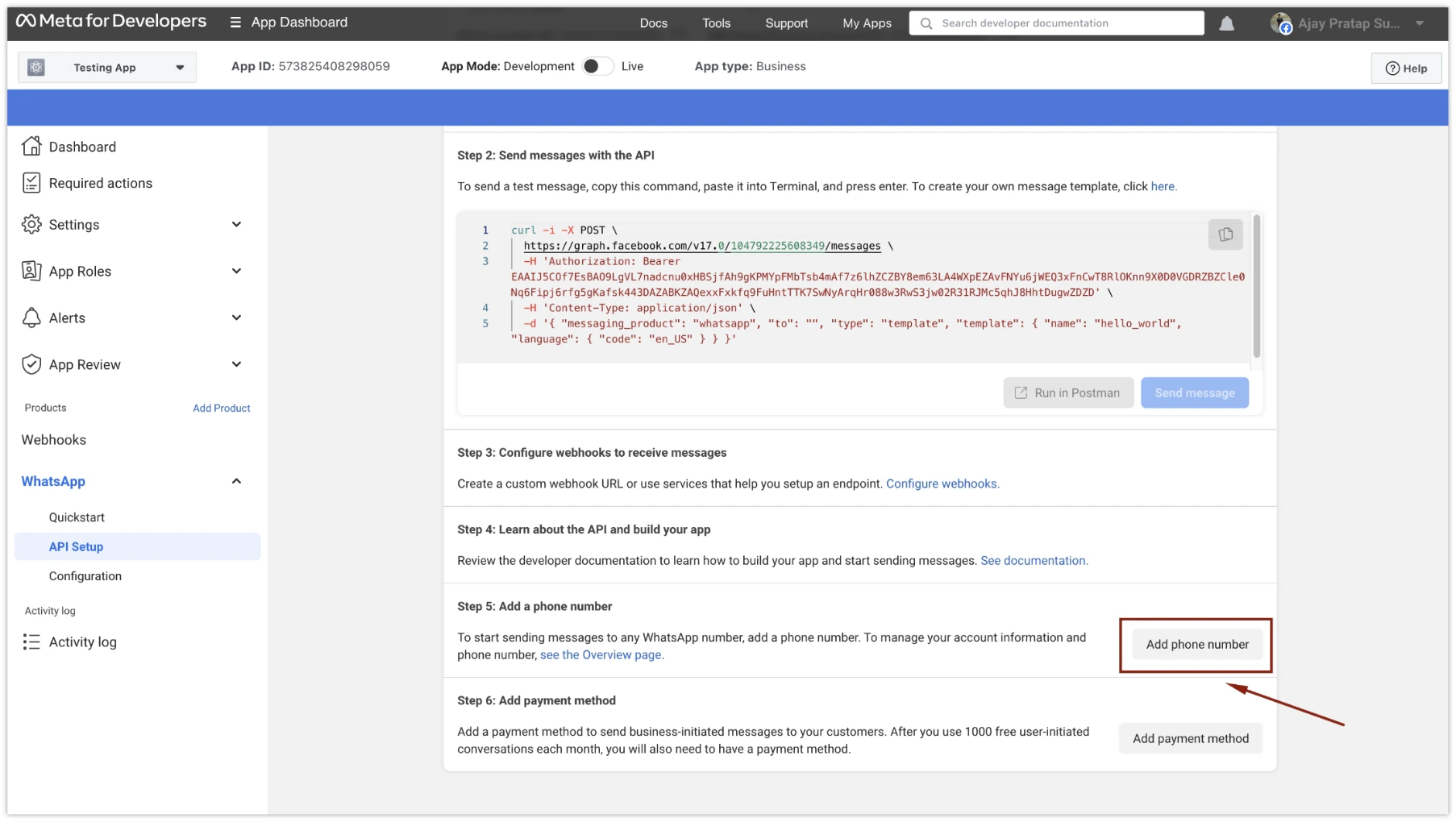
Task: Open Webhooks in the sidebar
Action: (x=54, y=440)
